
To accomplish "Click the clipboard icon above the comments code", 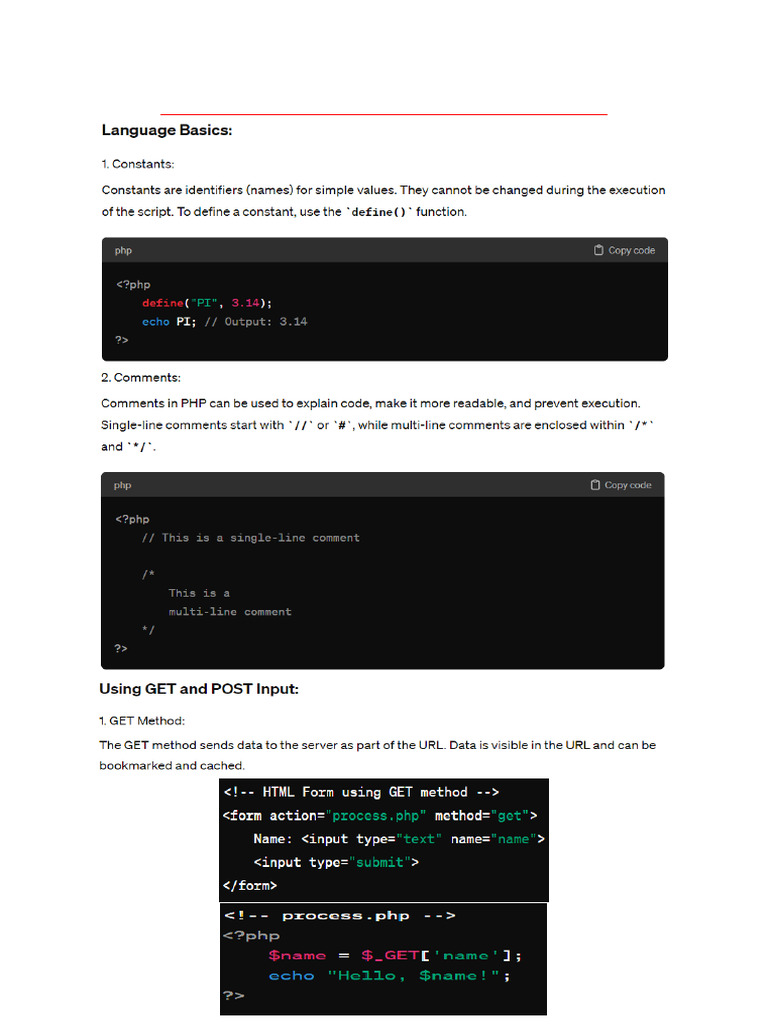I will [596, 485].
